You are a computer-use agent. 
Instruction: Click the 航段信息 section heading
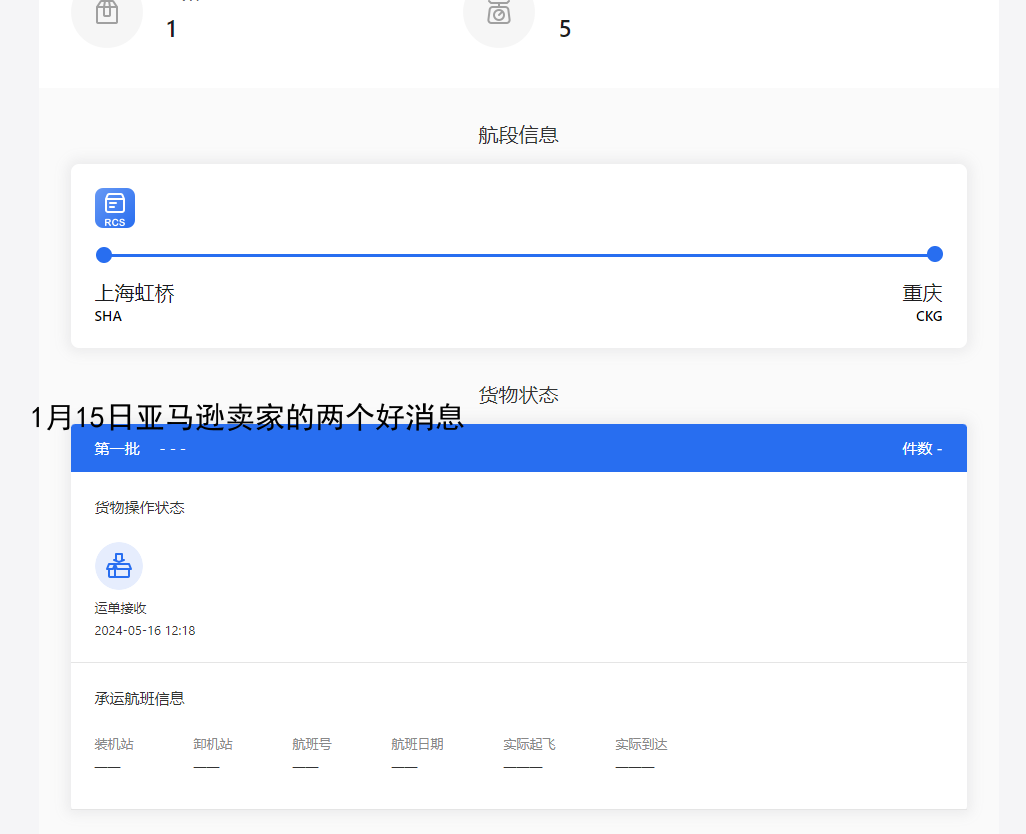coord(518,135)
